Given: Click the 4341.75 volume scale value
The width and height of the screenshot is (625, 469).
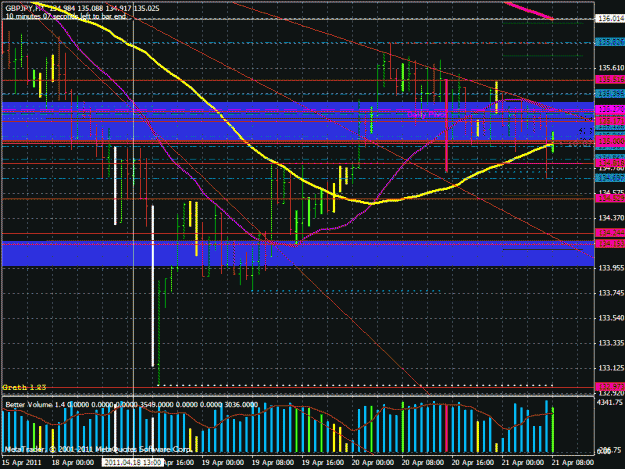Looking at the screenshot, I should coord(609,402).
